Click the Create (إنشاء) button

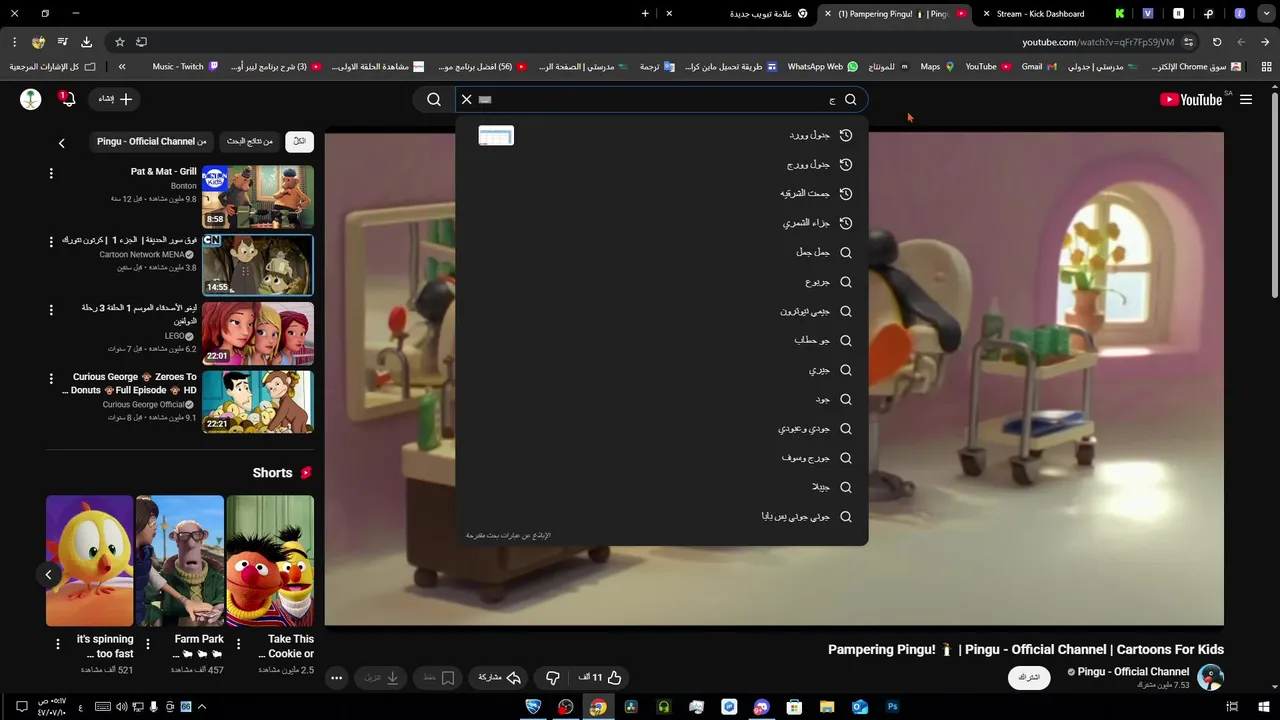(x=115, y=99)
